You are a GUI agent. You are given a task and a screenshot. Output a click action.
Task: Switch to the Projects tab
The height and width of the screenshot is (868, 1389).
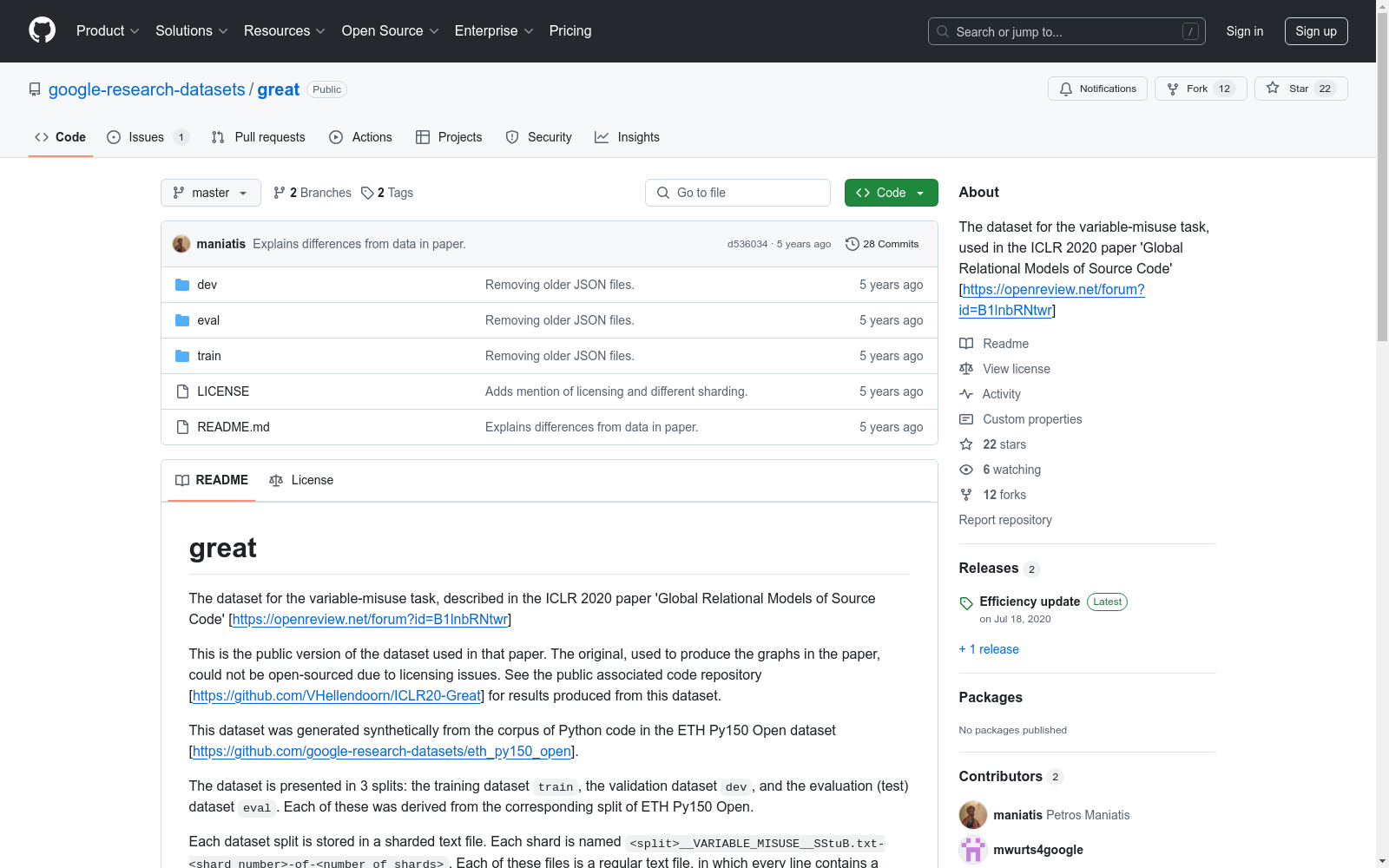449,137
